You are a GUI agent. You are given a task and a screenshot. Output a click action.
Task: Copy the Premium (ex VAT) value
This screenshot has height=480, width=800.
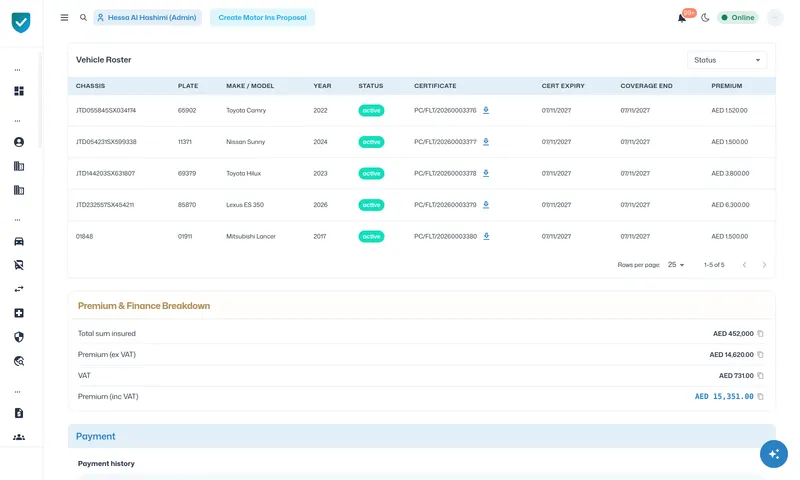pyautogui.click(x=760, y=355)
